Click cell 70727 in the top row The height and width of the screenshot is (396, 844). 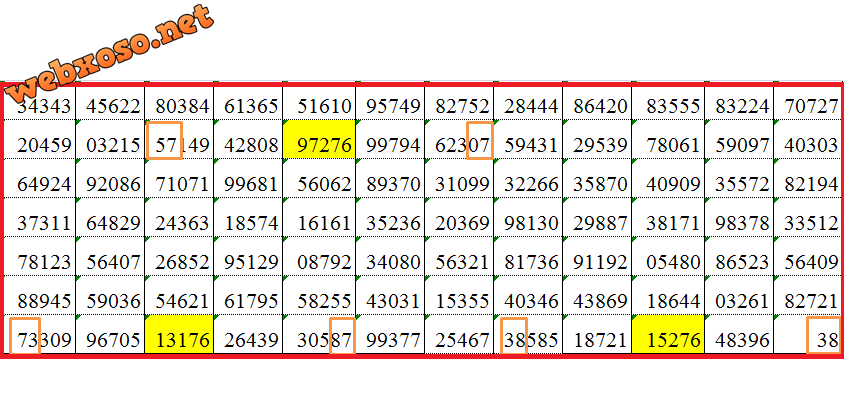(807, 103)
